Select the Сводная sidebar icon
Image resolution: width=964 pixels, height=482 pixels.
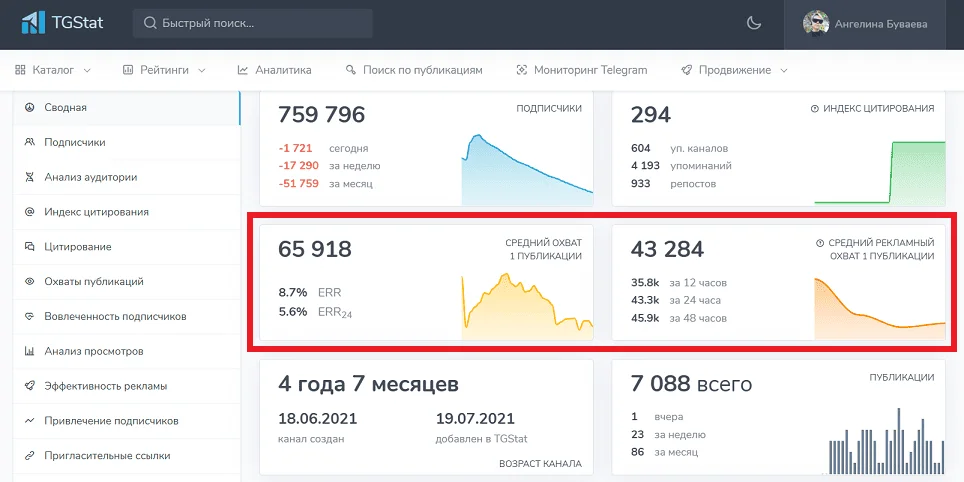click(x=30, y=107)
